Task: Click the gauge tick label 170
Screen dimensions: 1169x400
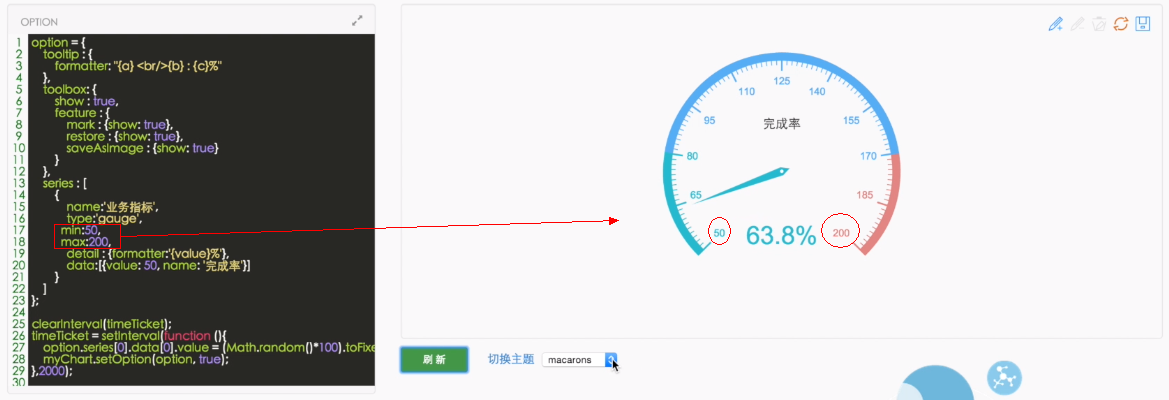Action: (x=869, y=156)
